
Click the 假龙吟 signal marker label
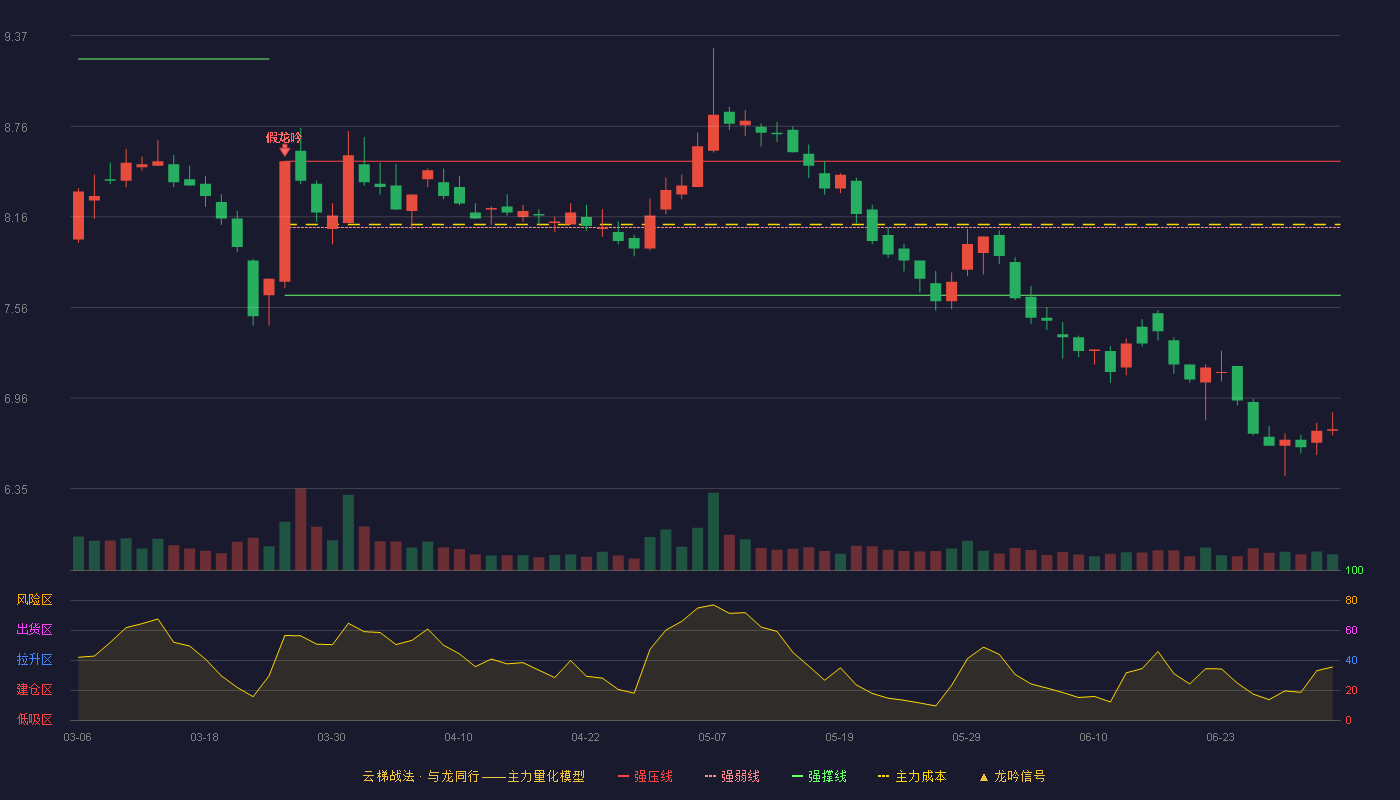coord(284,138)
